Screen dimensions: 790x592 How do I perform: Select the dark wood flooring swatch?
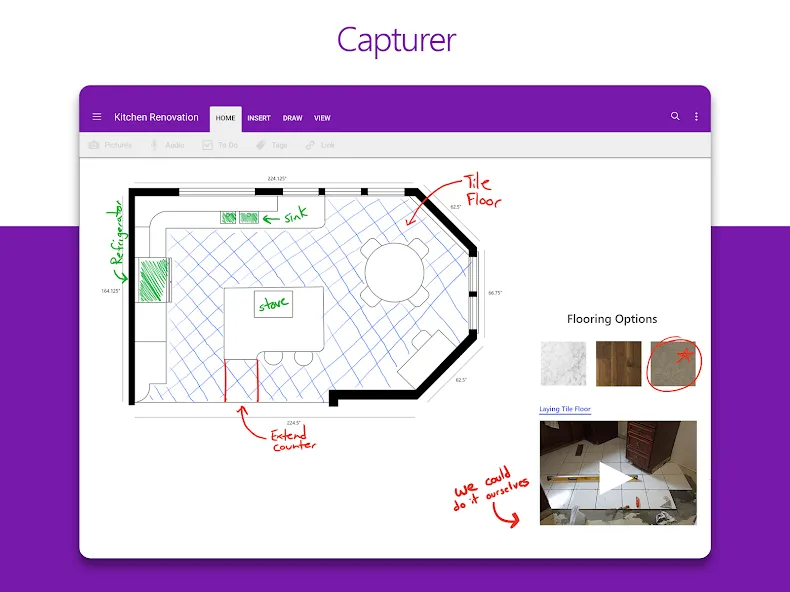[x=618, y=363]
